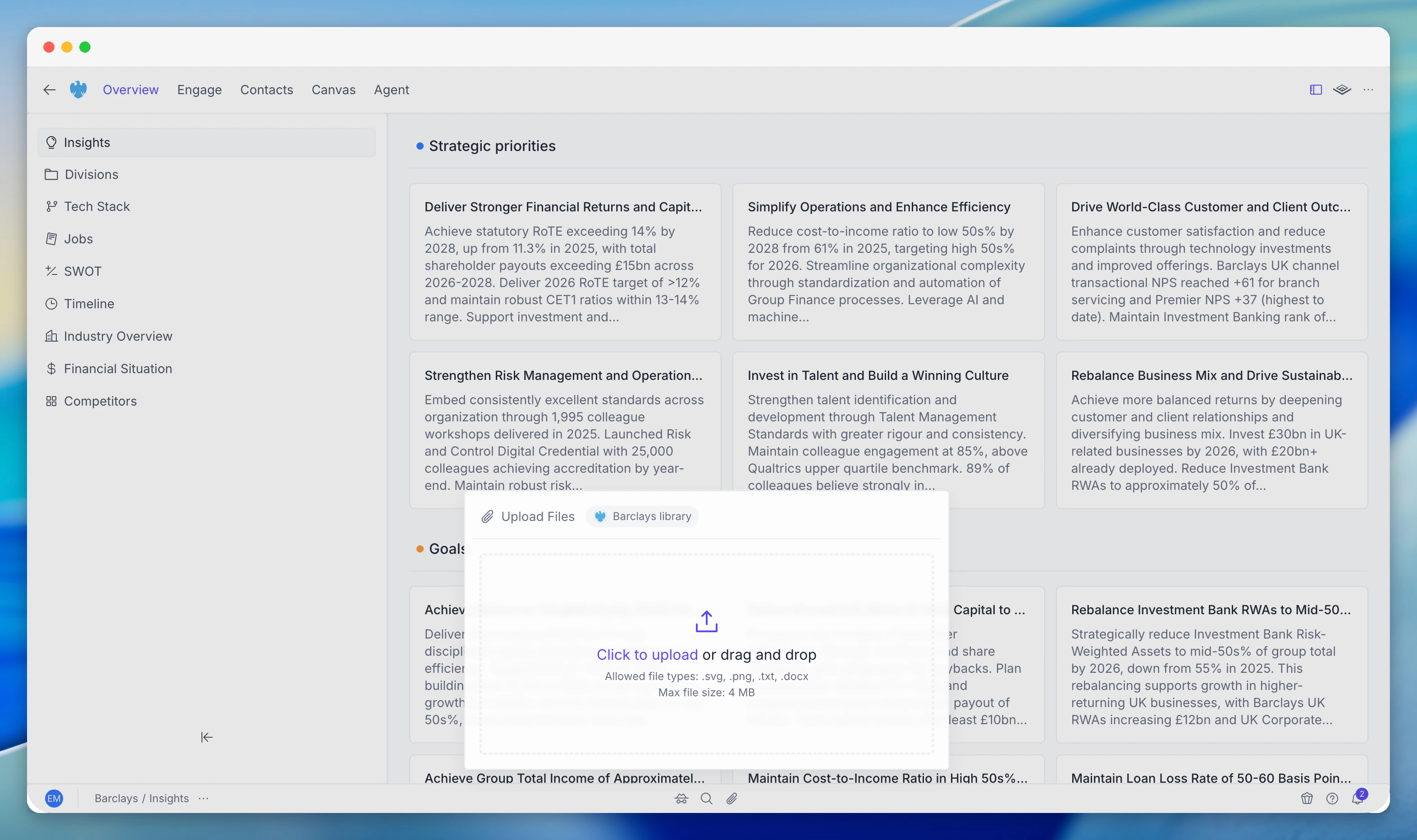Open the Canvas tab

[334, 89]
